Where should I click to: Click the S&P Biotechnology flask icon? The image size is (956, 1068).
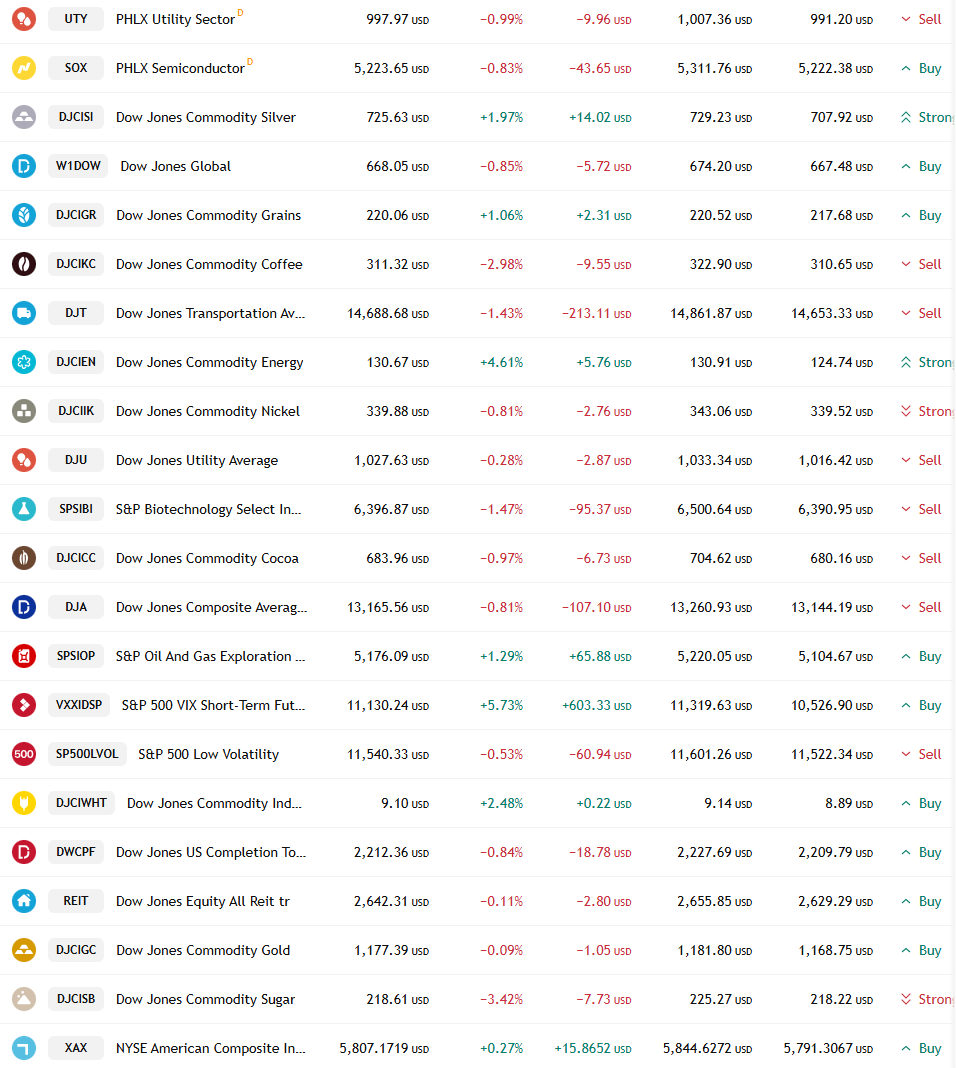pyautogui.click(x=24, y=509)
